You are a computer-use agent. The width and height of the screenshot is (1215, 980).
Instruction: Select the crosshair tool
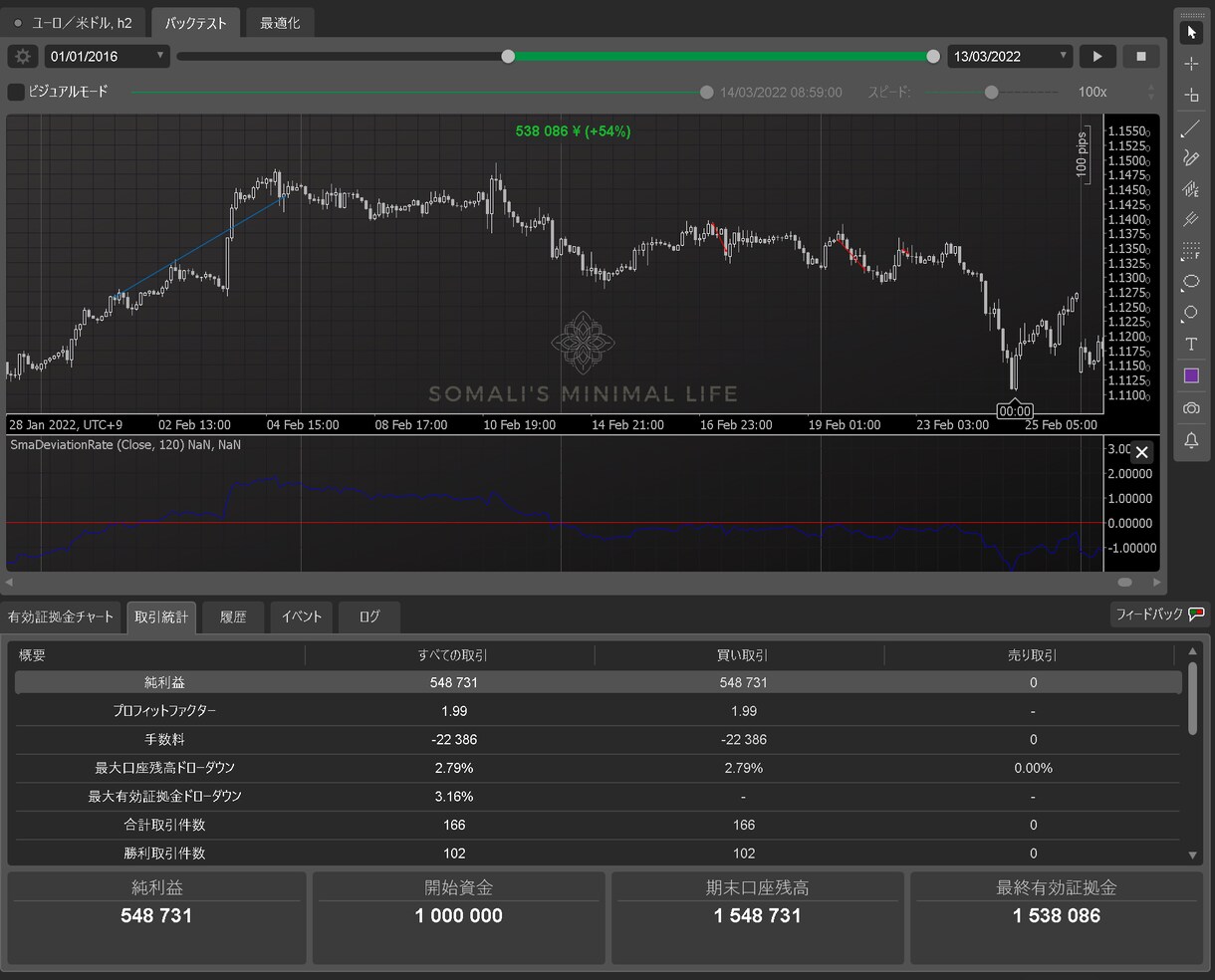1191,64
